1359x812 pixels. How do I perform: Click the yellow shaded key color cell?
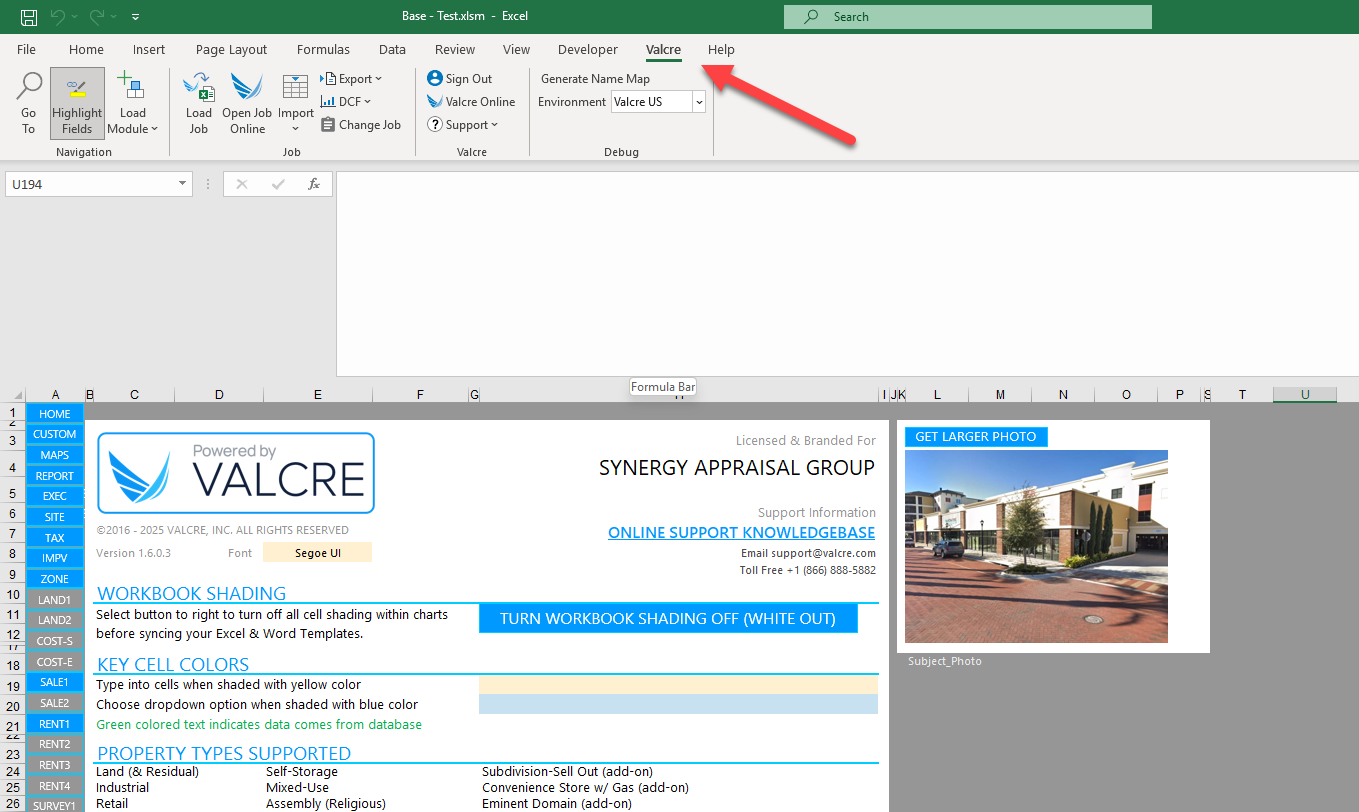[x=678, y=685]
